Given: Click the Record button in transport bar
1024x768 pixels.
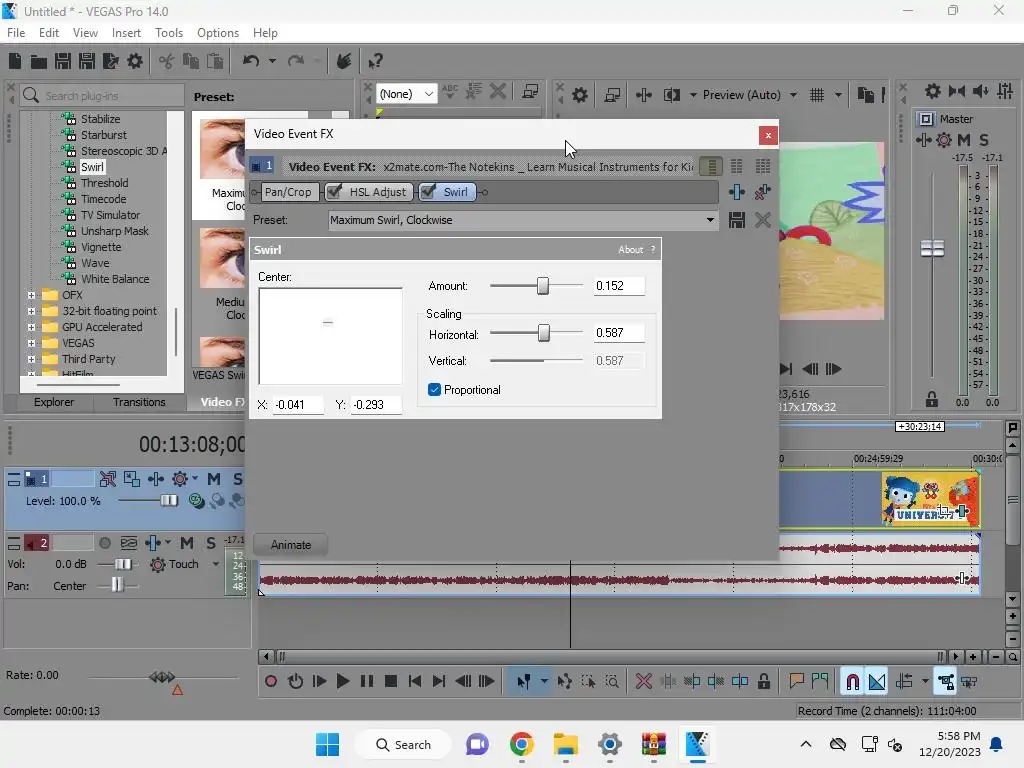Looking at the screenshot, I should (x=270, y=682).
